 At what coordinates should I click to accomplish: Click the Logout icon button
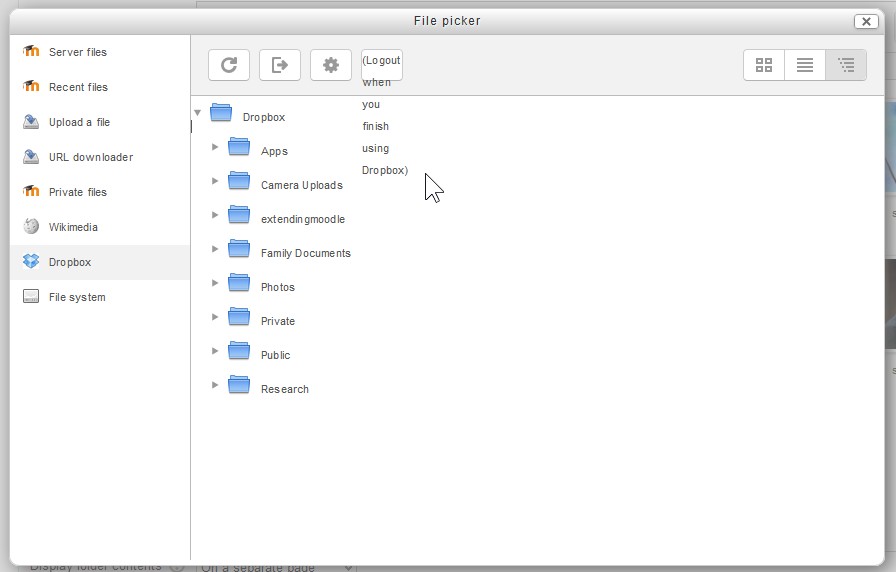click(279, 65)
